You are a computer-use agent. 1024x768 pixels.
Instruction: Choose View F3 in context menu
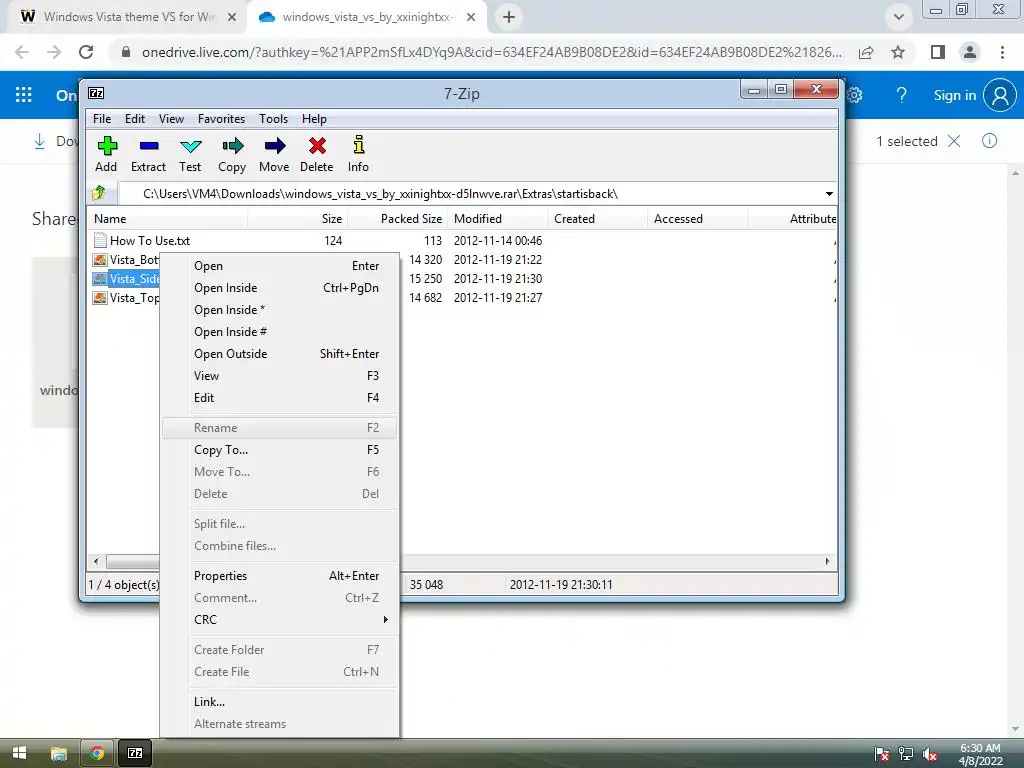tap(281, 376)
